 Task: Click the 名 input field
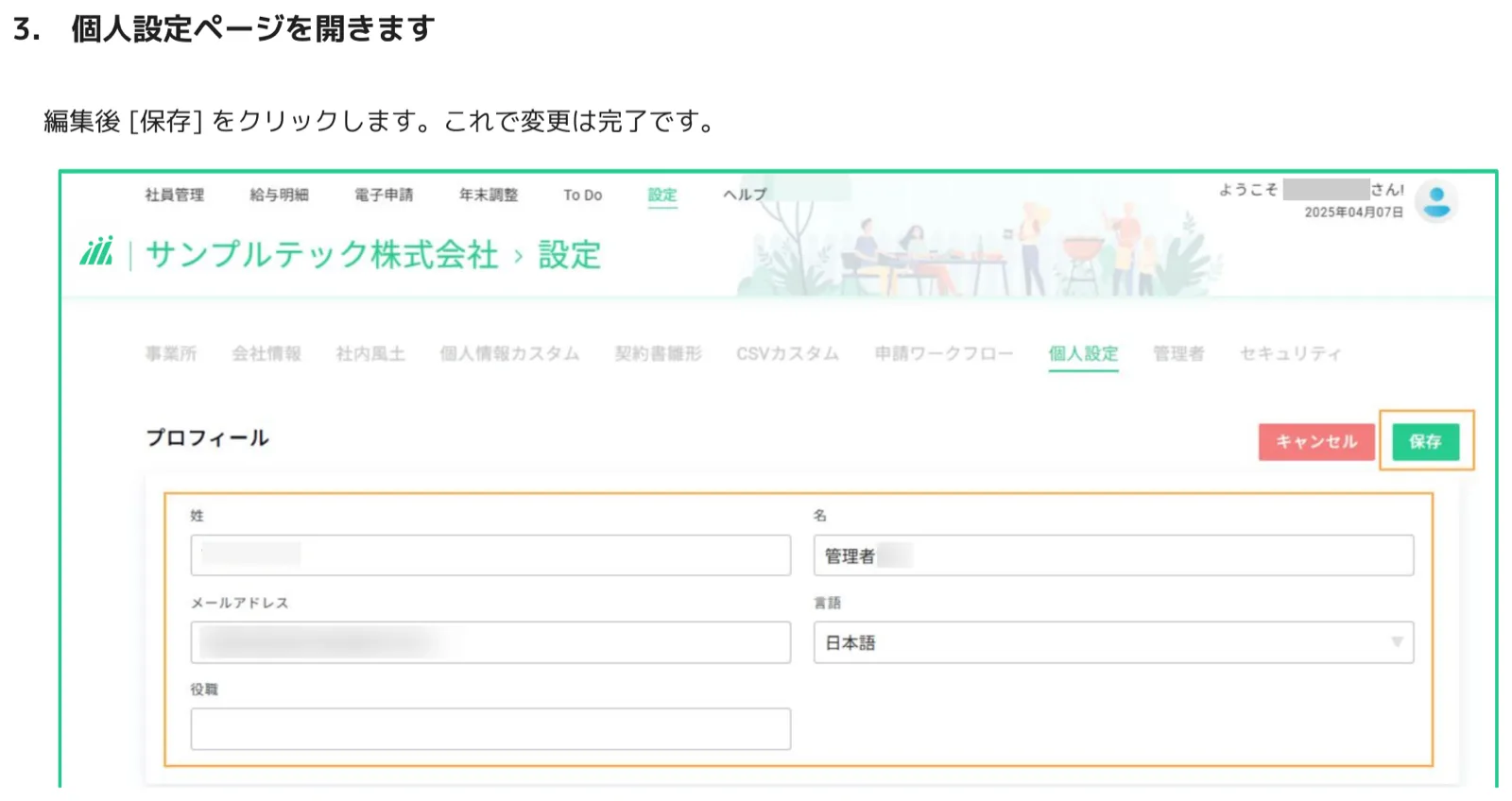[1113, 555]
